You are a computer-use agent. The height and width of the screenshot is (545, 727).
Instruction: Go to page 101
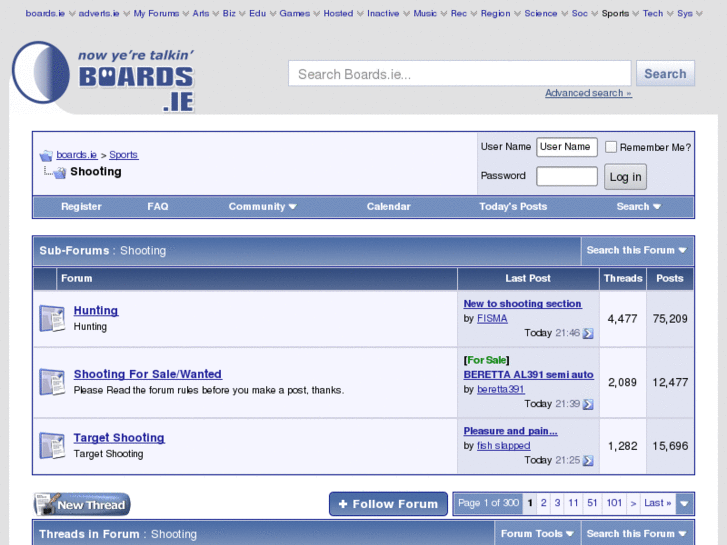[614, 503]
